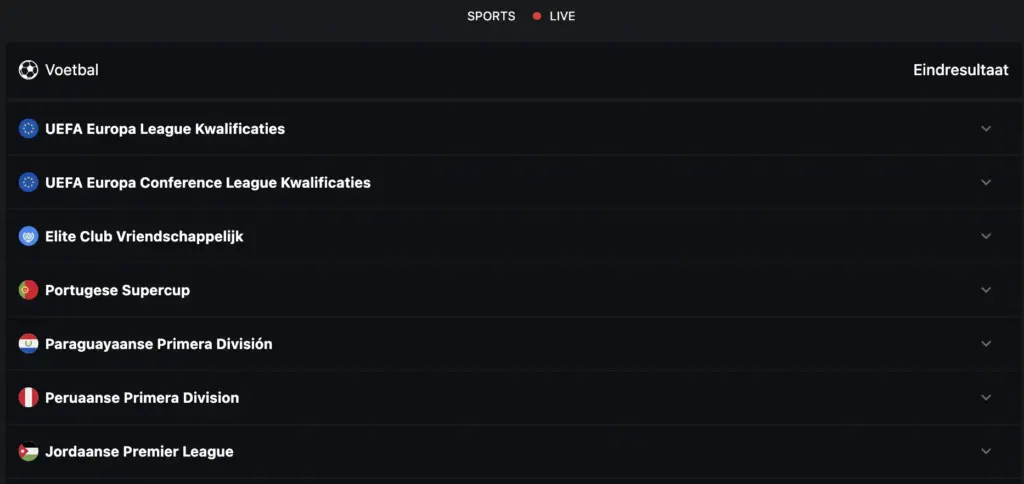The height and width of the screenshot is (484, 1024).
Task: Switch to the LIVE tab
Action: pos(554,16)
